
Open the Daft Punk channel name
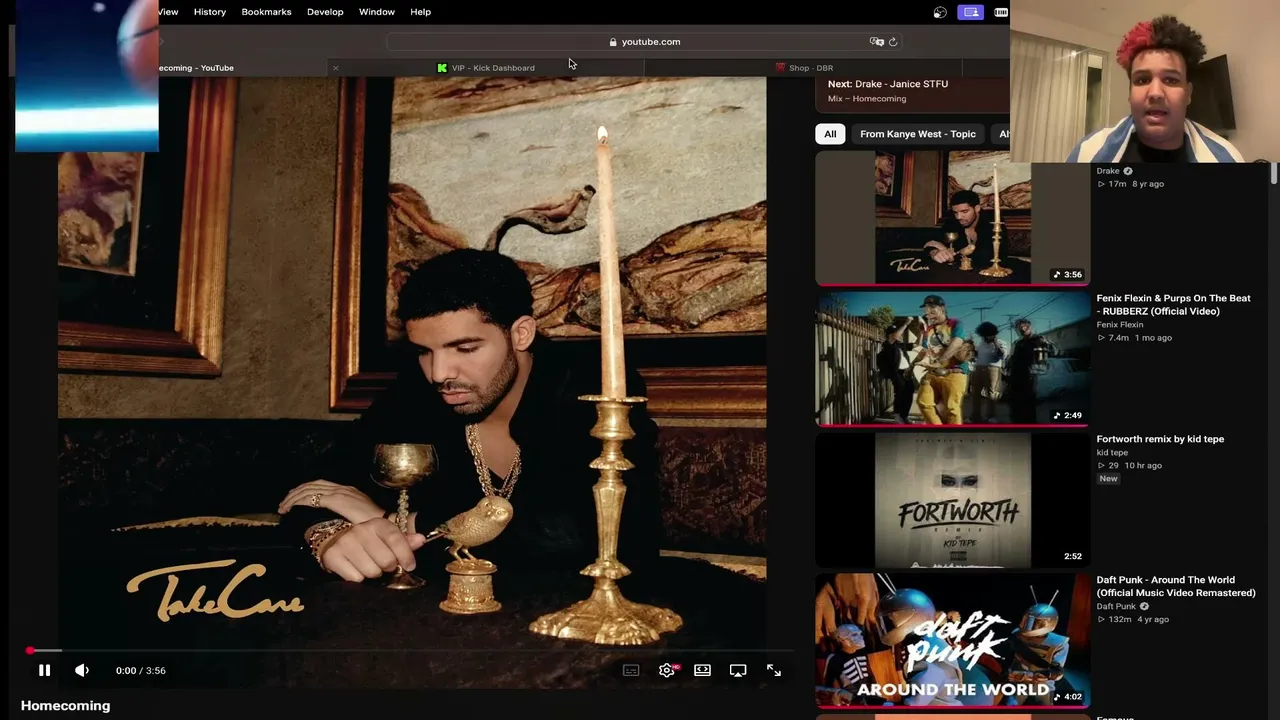click(x=1116, y=606)
